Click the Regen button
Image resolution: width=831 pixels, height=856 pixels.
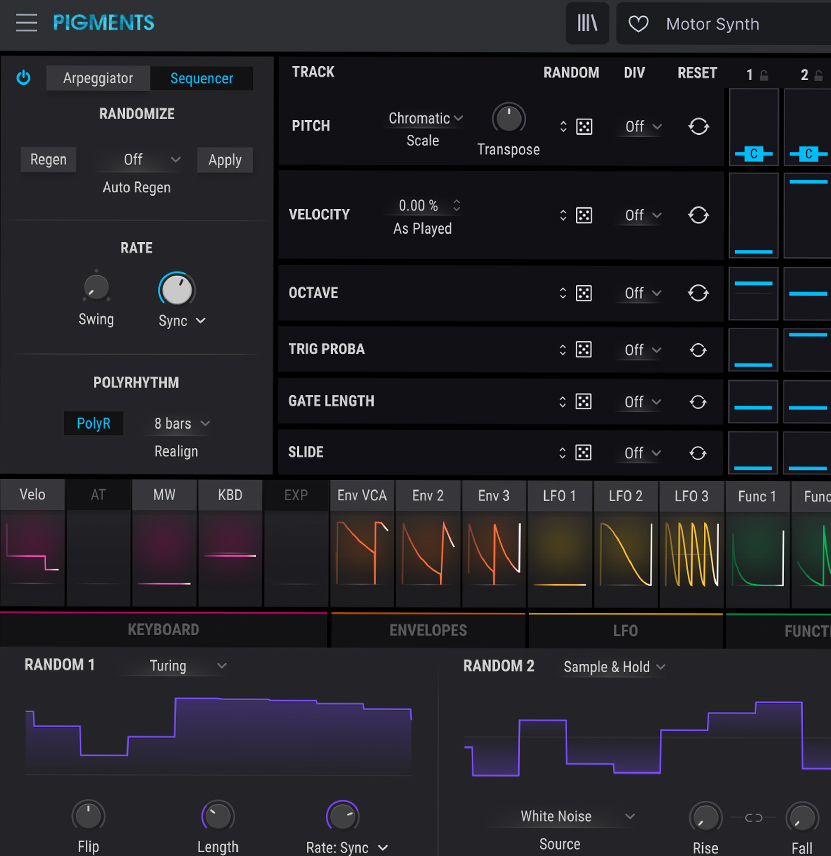pos(48,159)
